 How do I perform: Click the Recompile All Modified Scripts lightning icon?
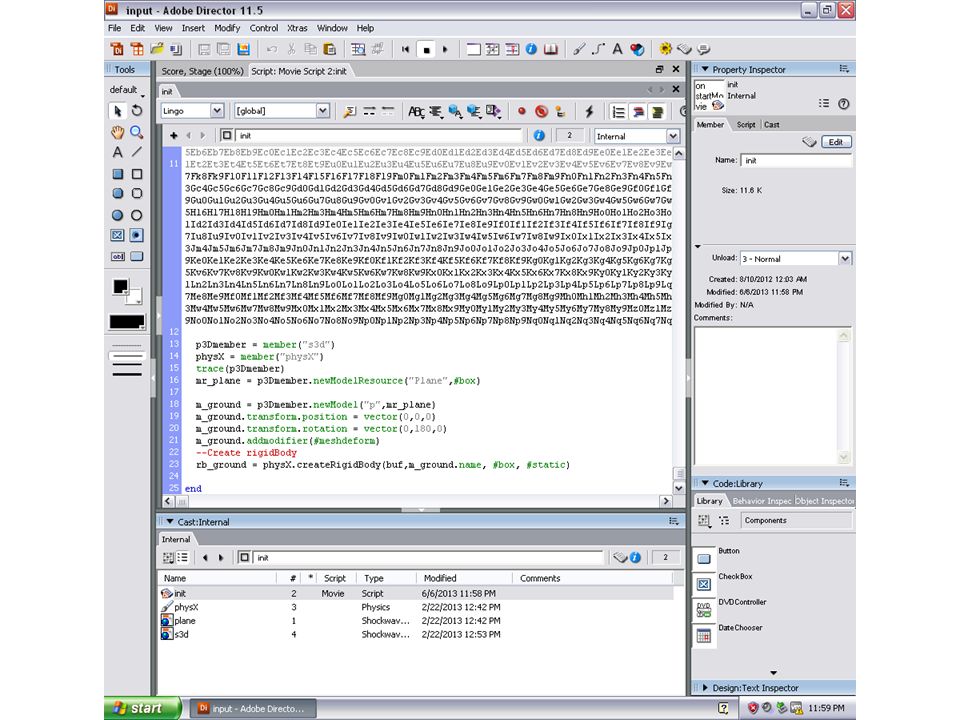(589, 111)
